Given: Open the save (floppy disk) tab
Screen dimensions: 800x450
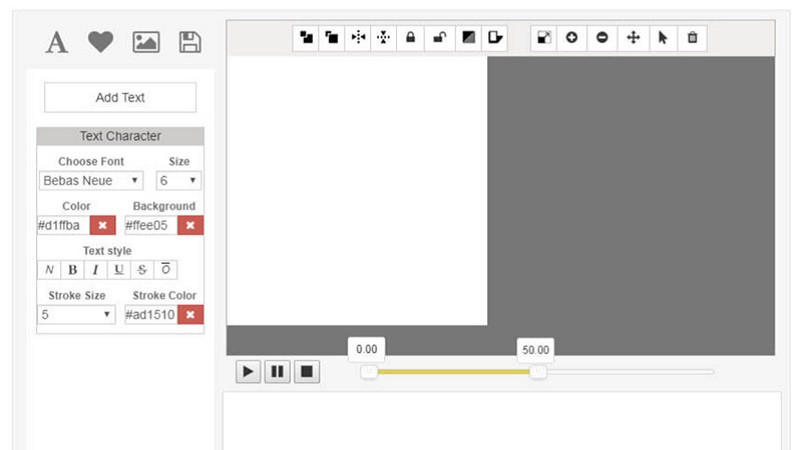Looking at the screenshot, I should coord(190,42).
